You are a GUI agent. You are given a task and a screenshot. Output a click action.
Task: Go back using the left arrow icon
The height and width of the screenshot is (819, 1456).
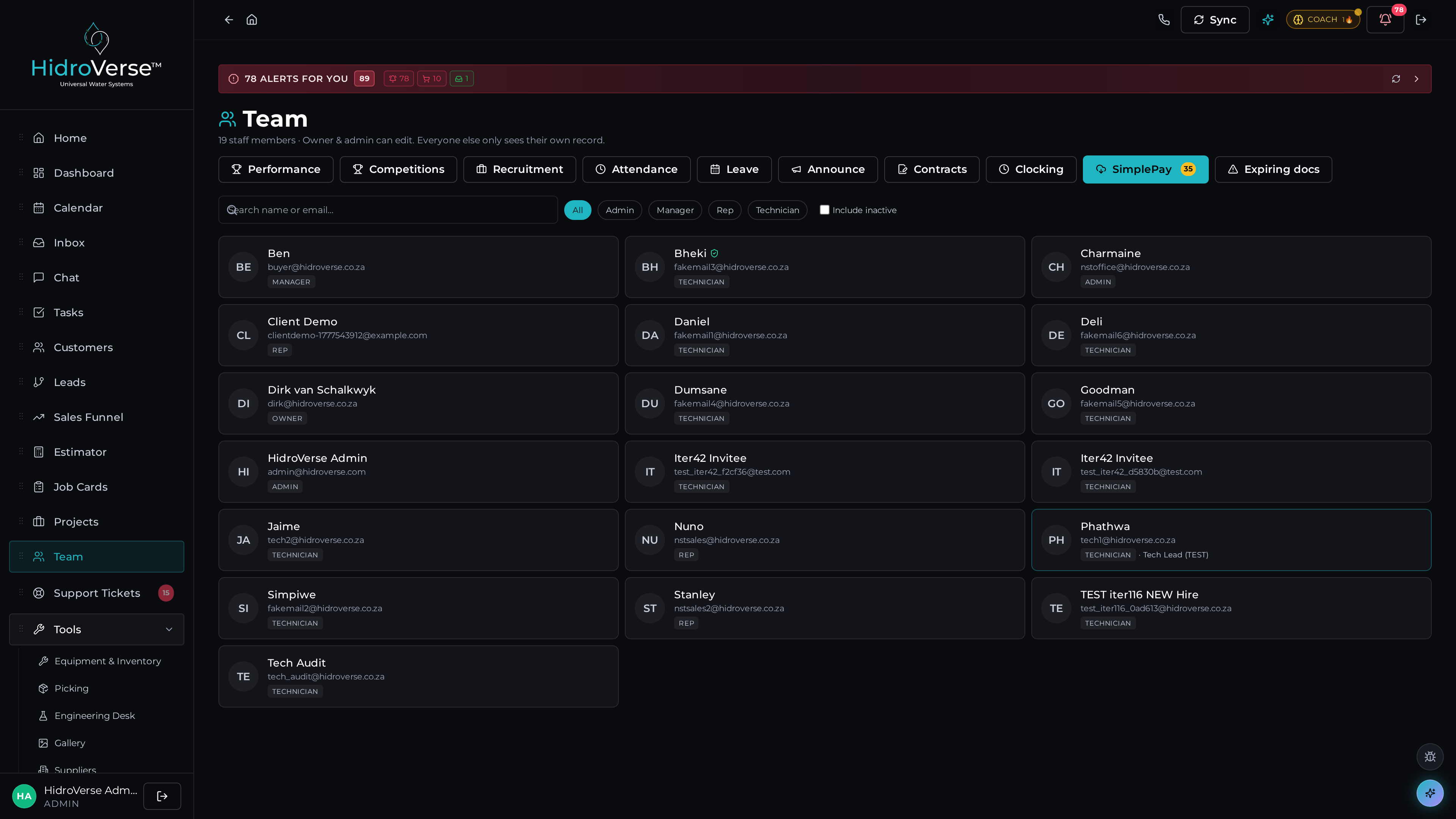click(228, 20)
